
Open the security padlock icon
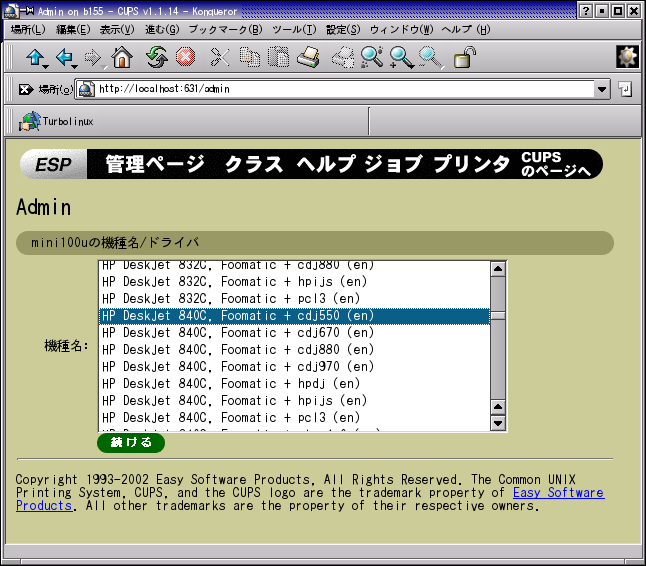click(465, 57)
